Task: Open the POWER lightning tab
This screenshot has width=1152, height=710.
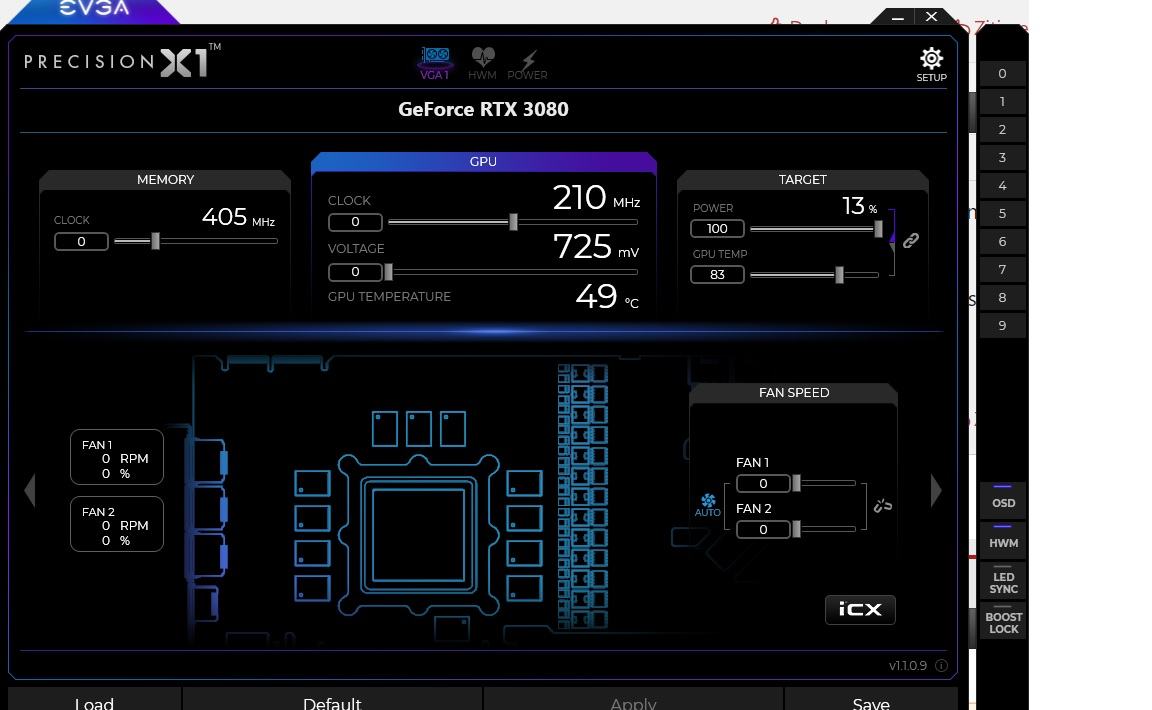Action: tap(528, 65)
